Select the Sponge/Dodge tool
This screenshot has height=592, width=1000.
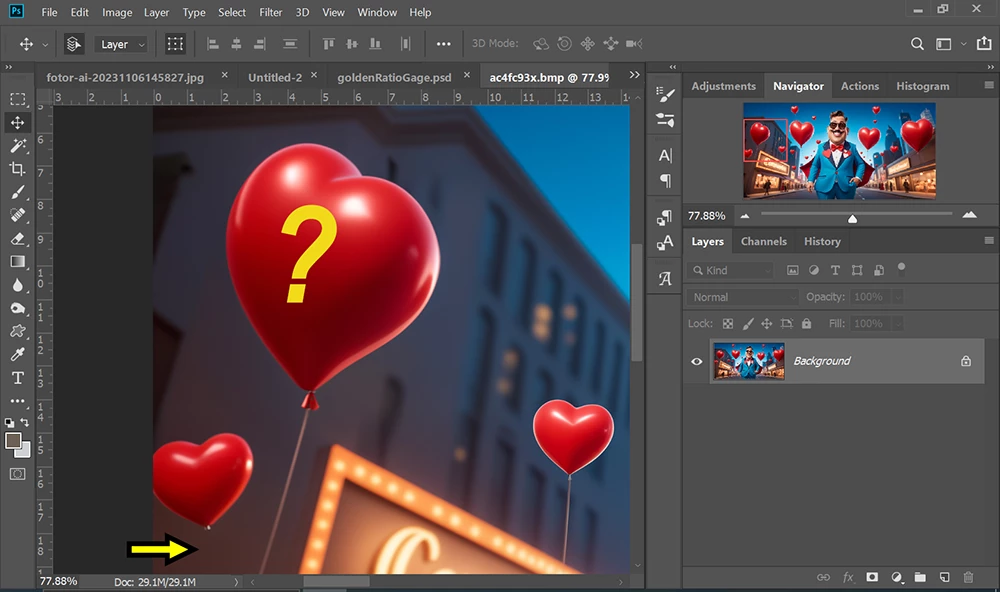[x=18, y=308]
